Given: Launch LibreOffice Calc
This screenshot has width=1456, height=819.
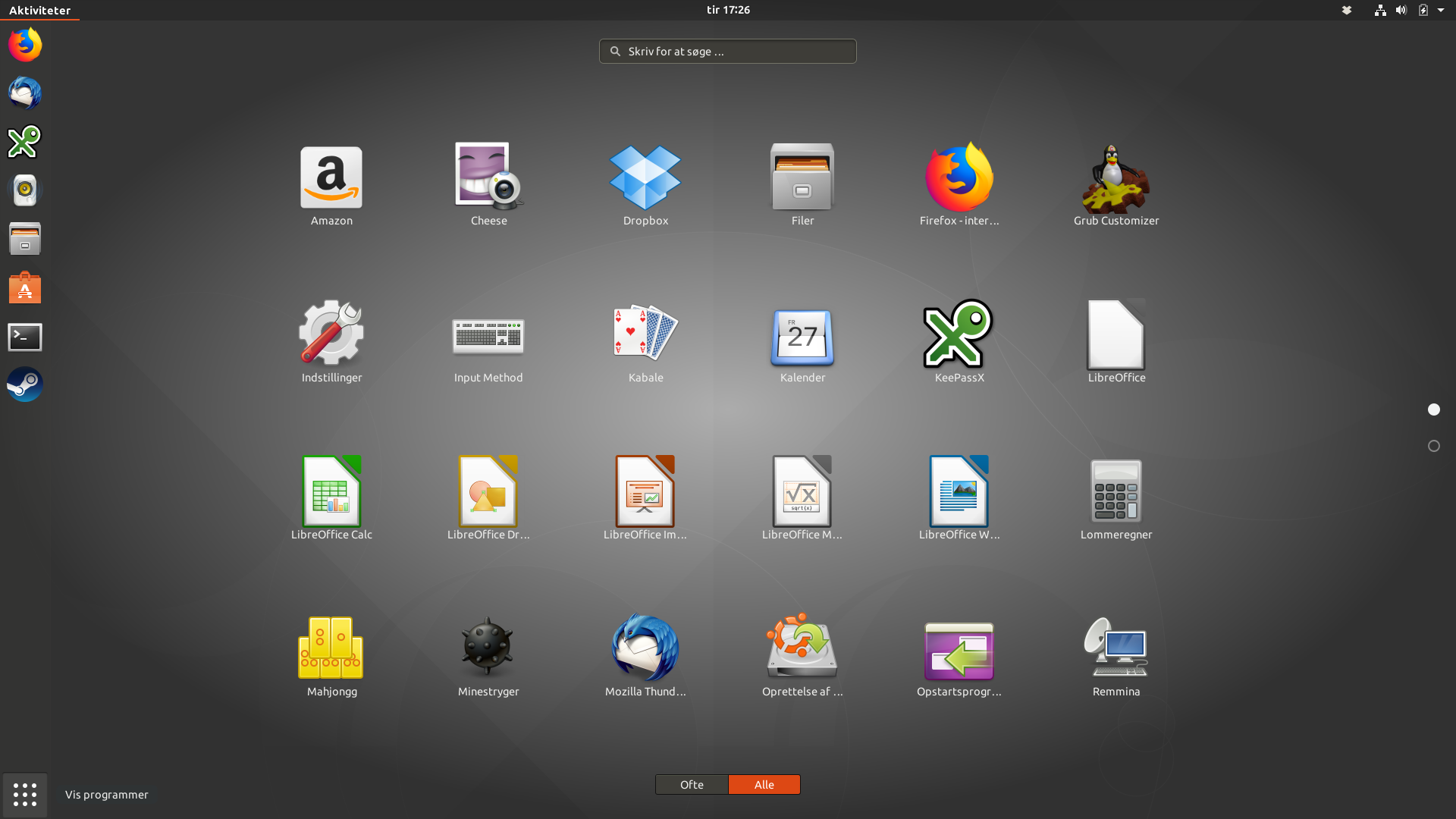Looking at the screenshot, I should coord(331,499).
